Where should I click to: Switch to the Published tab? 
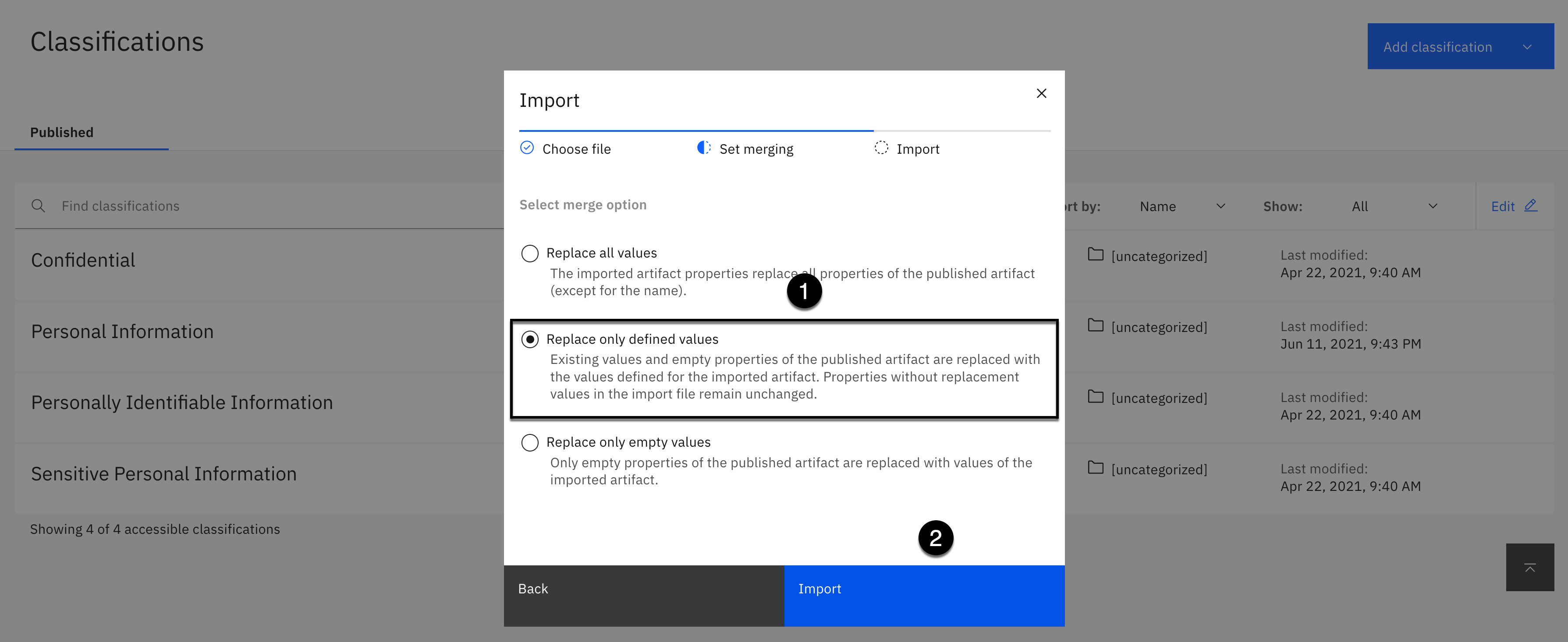[62, 133]
